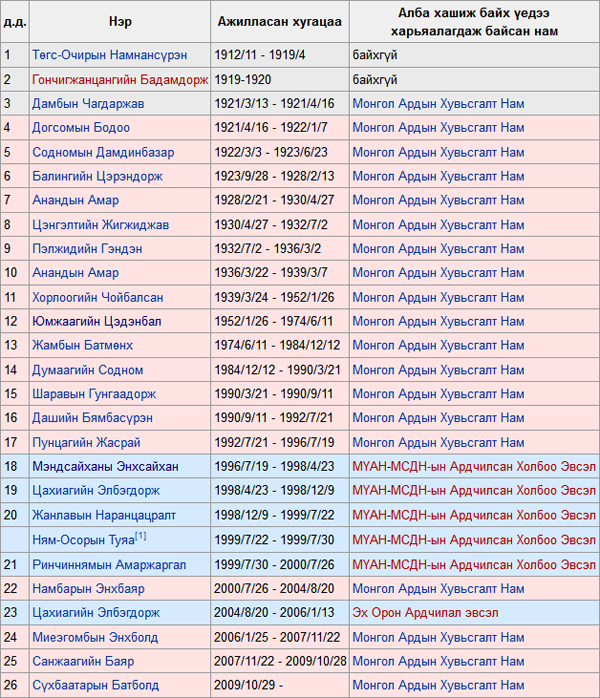
Task: Click байхгүй in Бадамдорж's row
Action: point(375,80)
